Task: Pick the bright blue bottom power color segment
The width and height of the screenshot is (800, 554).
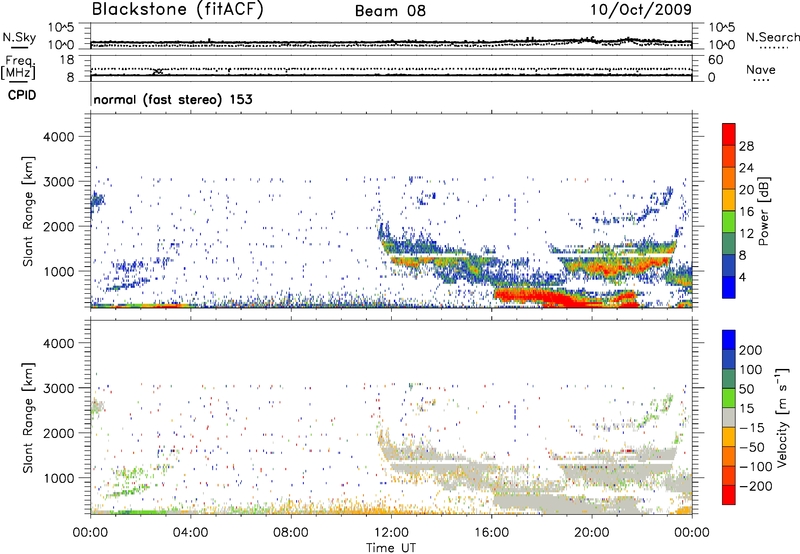Action: 729,288
